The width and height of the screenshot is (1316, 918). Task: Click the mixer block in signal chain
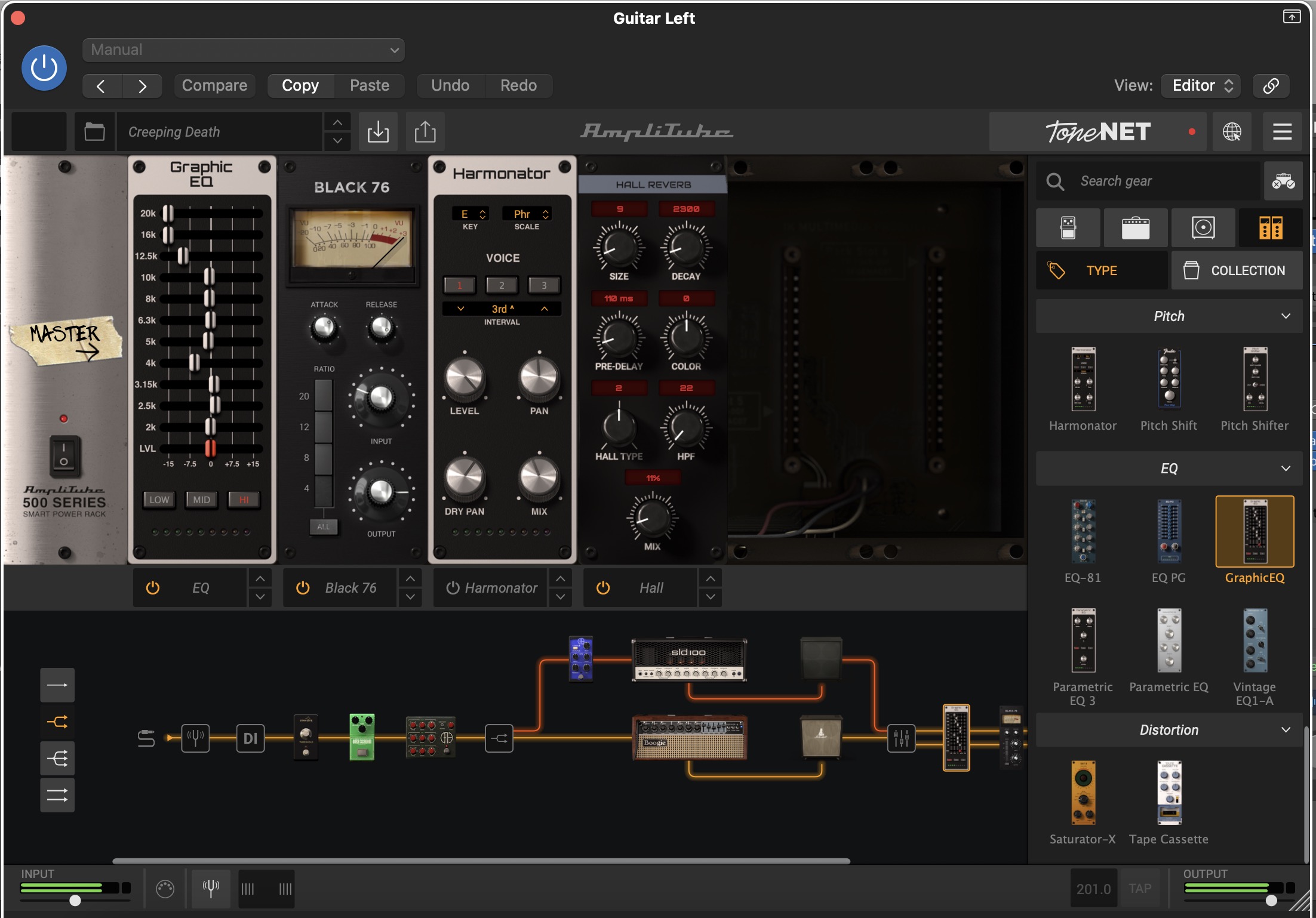click(901, 738)
